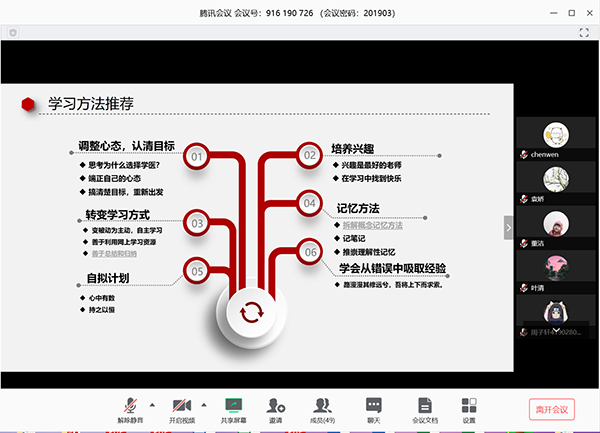This screenshot has width=600, height=433.
Task: Click the meeting number 916 190 726 in title
Action: point(289,13)
